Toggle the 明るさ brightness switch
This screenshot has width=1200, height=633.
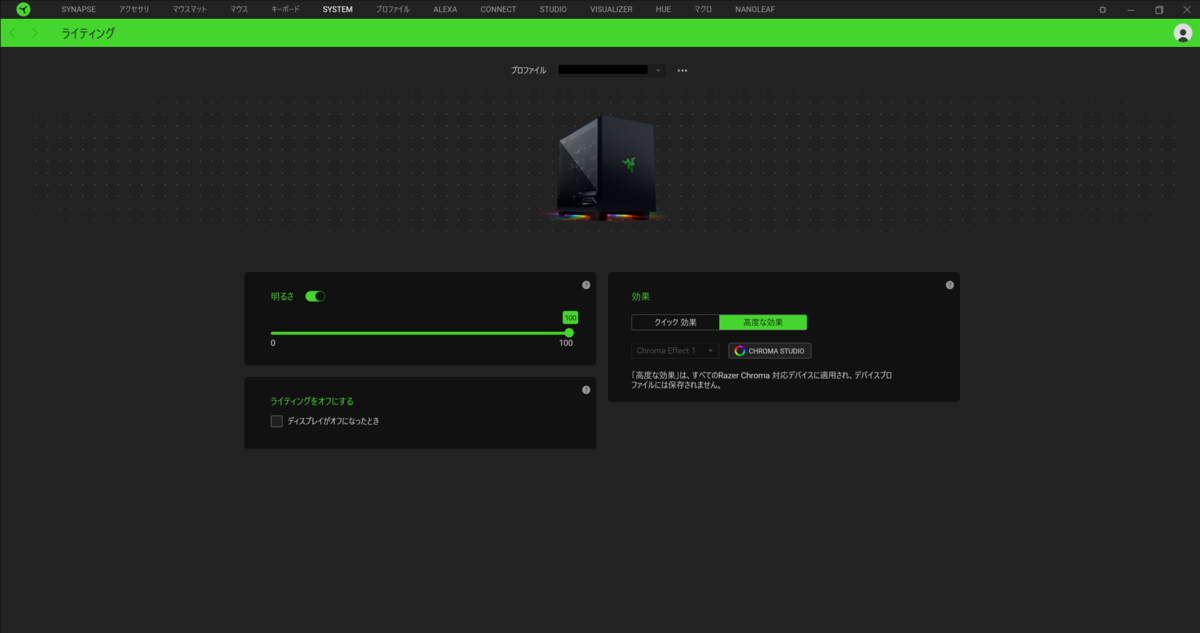tap(315, 296)
